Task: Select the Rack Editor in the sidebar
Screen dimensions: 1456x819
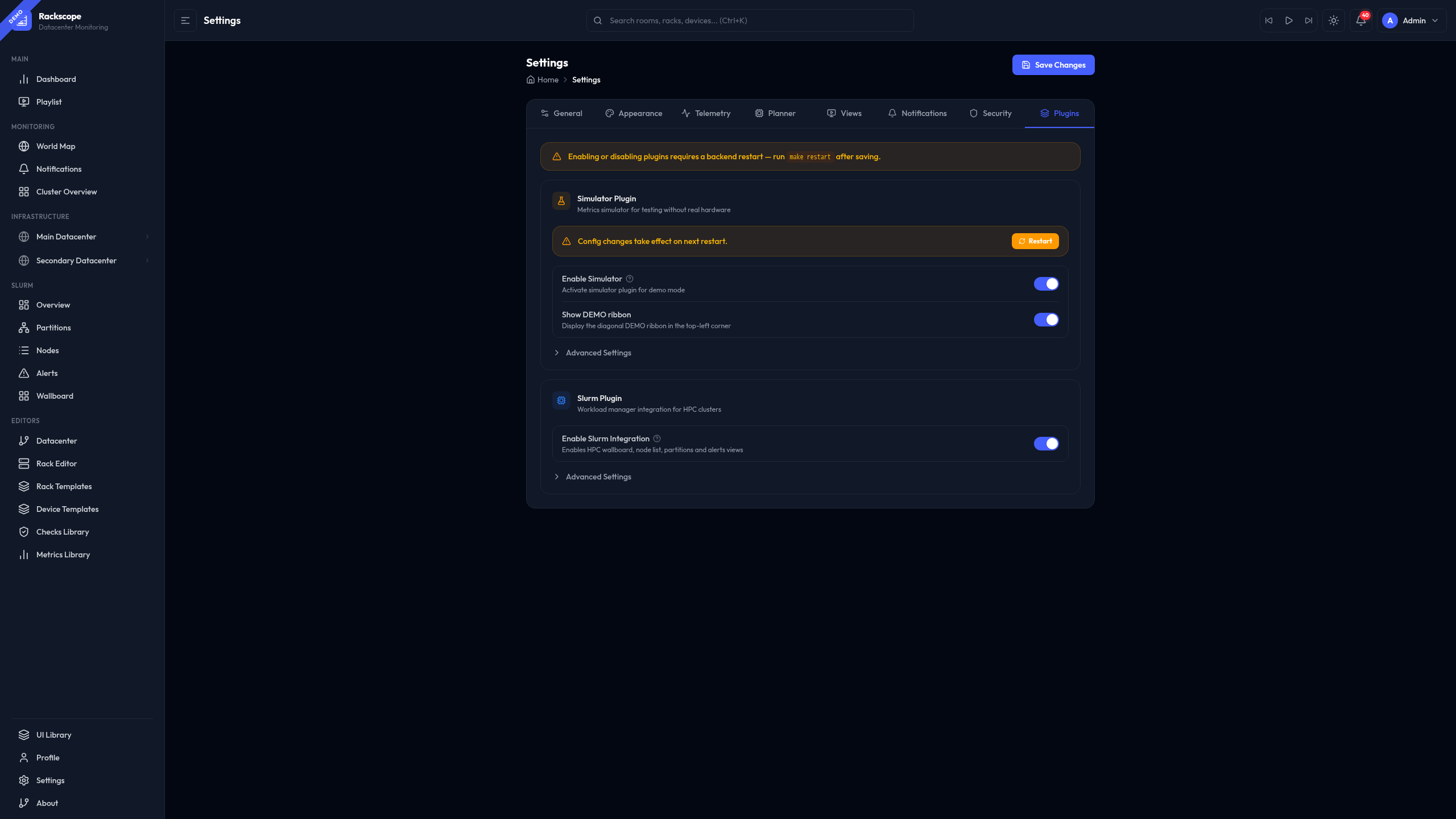Action: (x=56, y=464)
